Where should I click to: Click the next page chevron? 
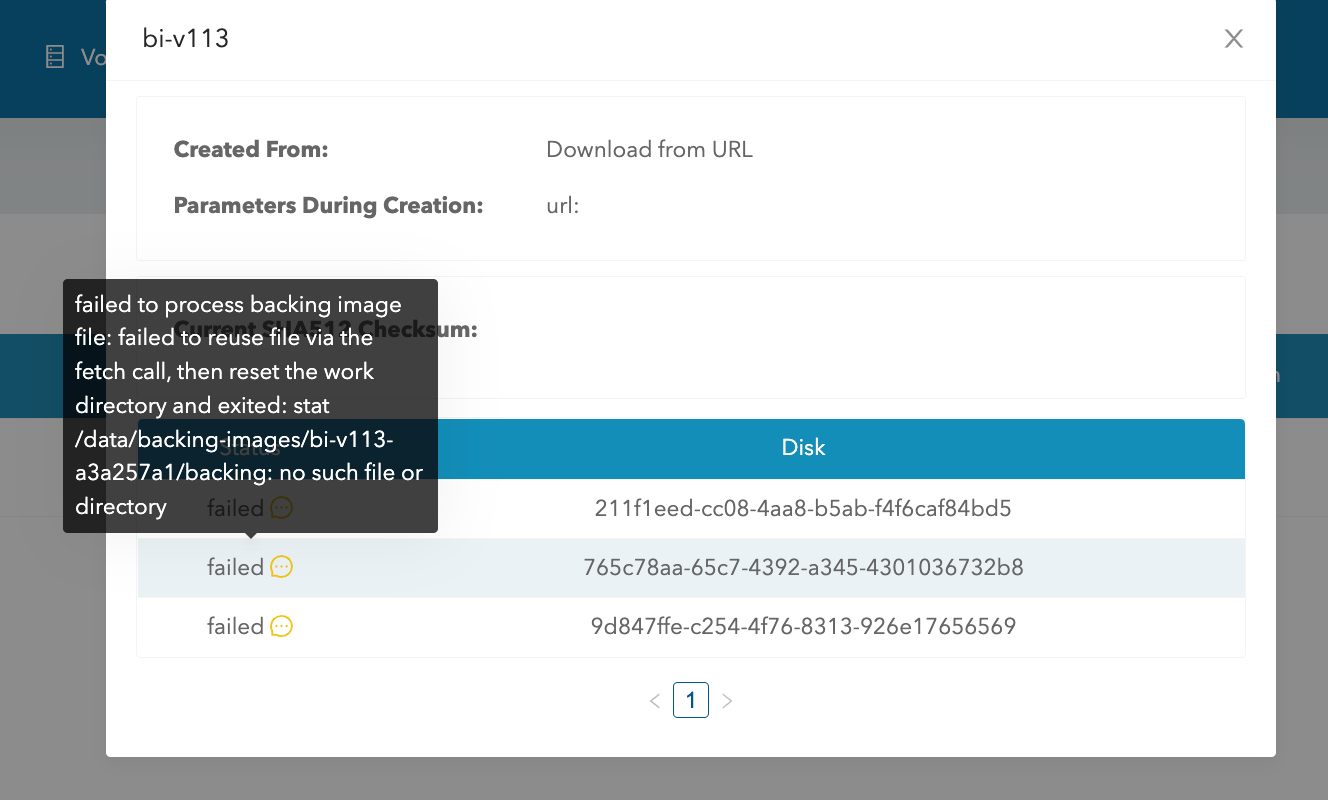click(727, 700)
